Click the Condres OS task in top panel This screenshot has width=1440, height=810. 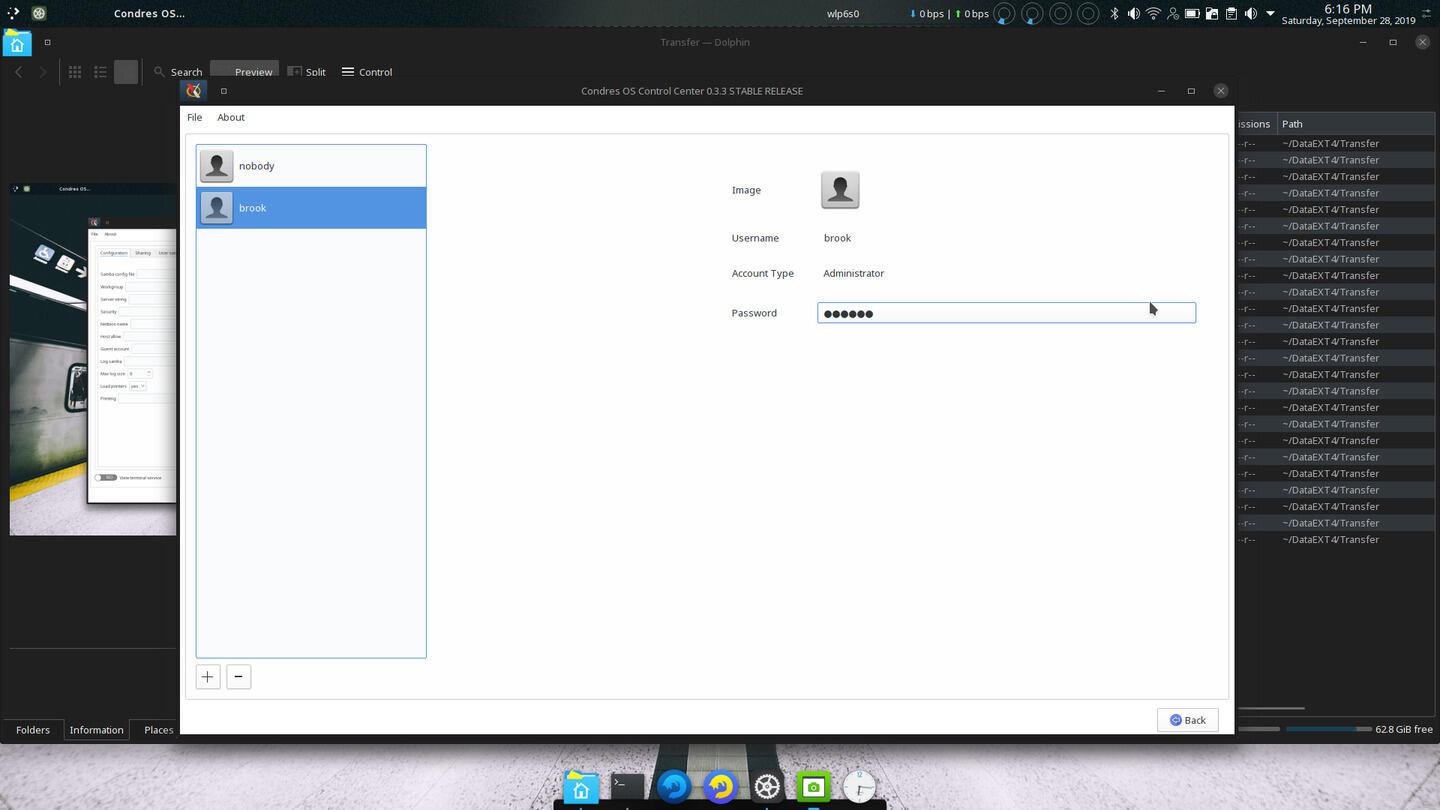tap(150, 14)
